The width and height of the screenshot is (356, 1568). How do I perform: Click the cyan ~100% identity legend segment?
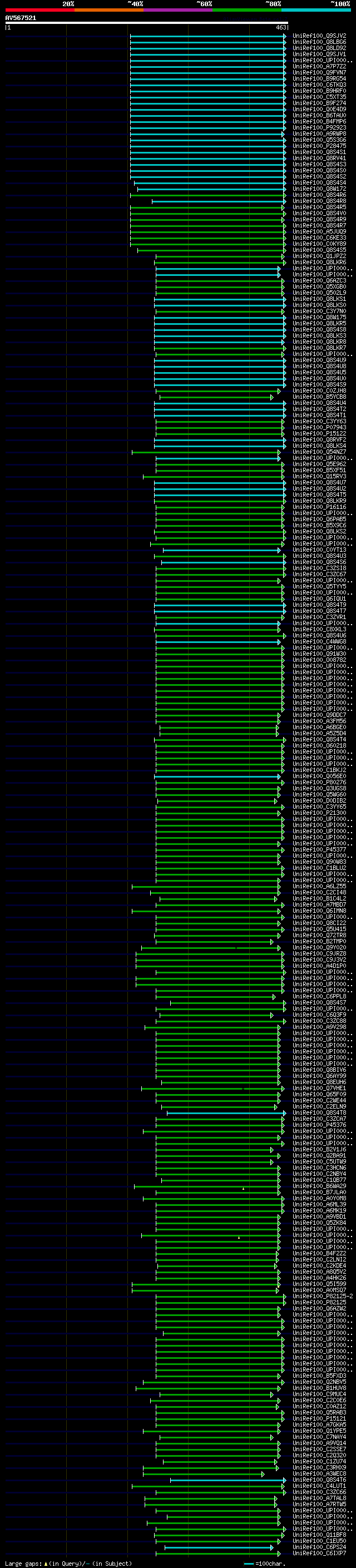(x=317, y=10)
